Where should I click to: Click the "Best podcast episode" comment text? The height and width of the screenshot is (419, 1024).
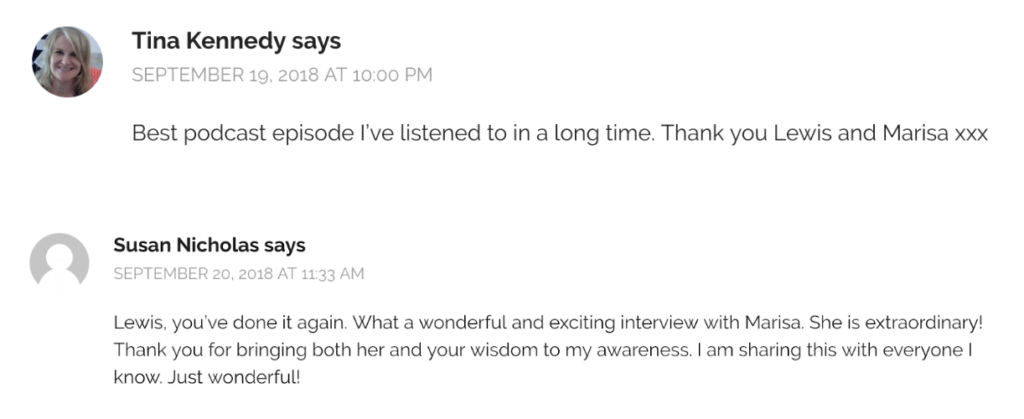tap(560, 134)
